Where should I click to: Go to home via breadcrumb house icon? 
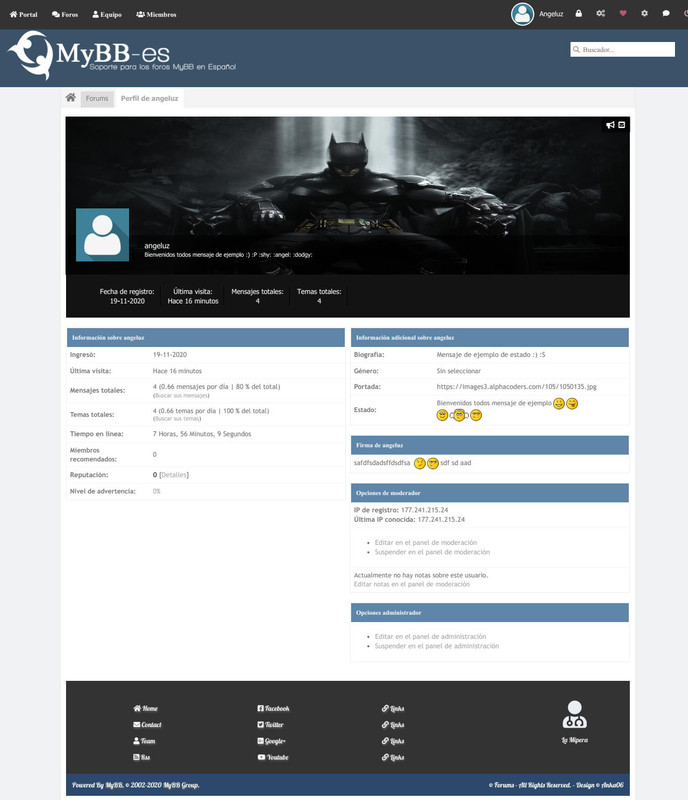[x=71, y=98]
